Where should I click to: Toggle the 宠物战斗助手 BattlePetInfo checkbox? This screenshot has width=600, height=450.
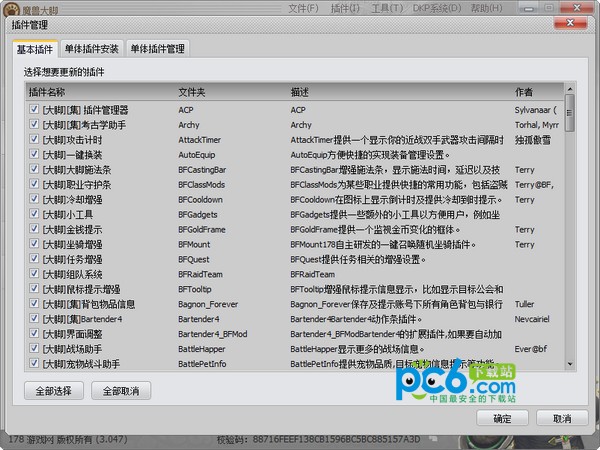[x=34, y=363]
